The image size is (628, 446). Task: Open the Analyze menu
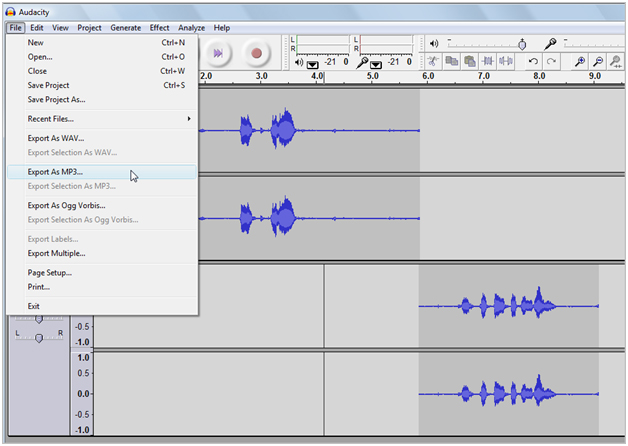191,28
